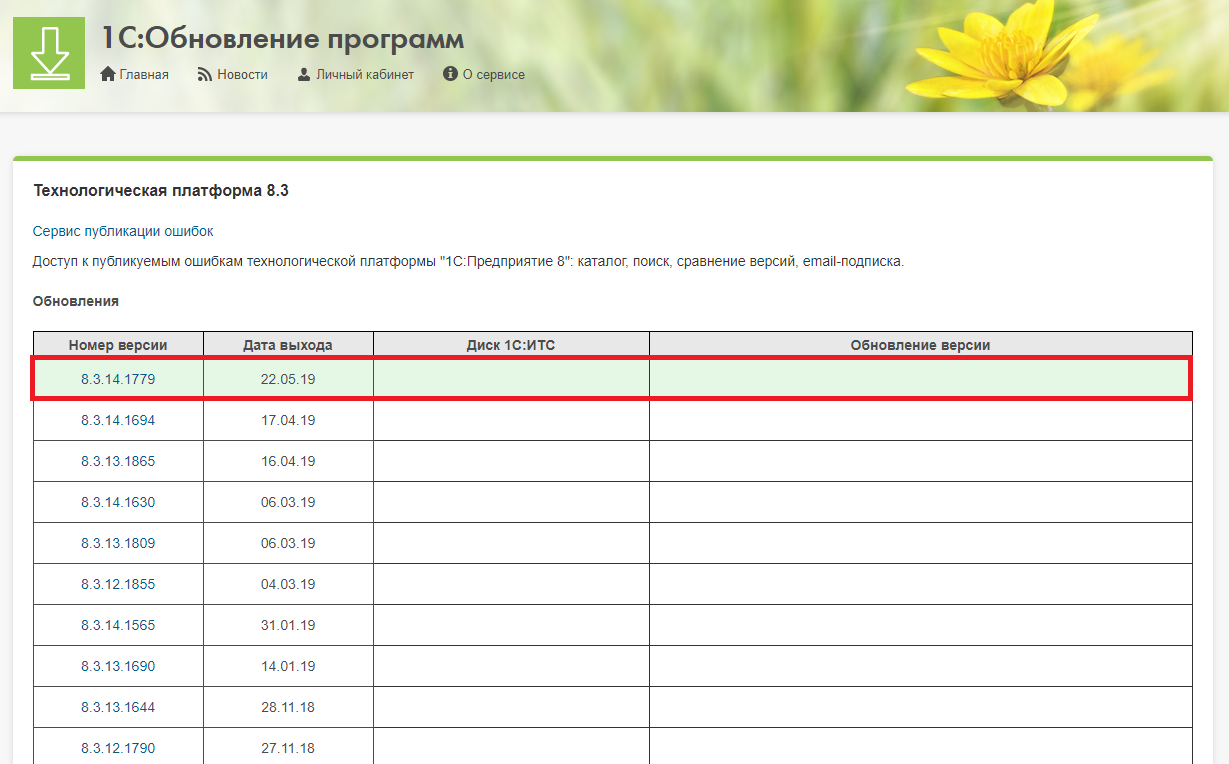Click the user icon beside Личный кабинет

coord(304,75)
